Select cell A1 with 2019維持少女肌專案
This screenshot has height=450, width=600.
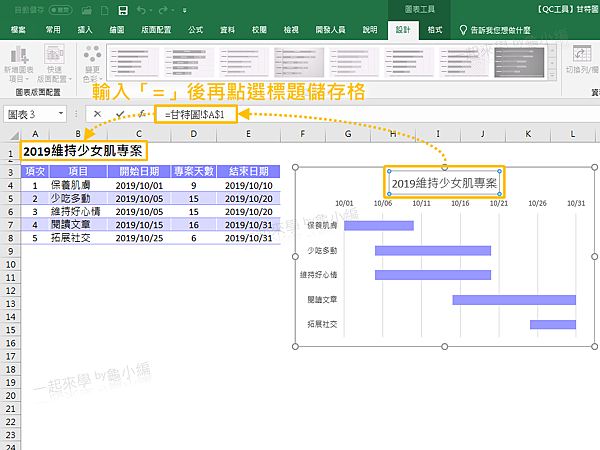(83, 151)
